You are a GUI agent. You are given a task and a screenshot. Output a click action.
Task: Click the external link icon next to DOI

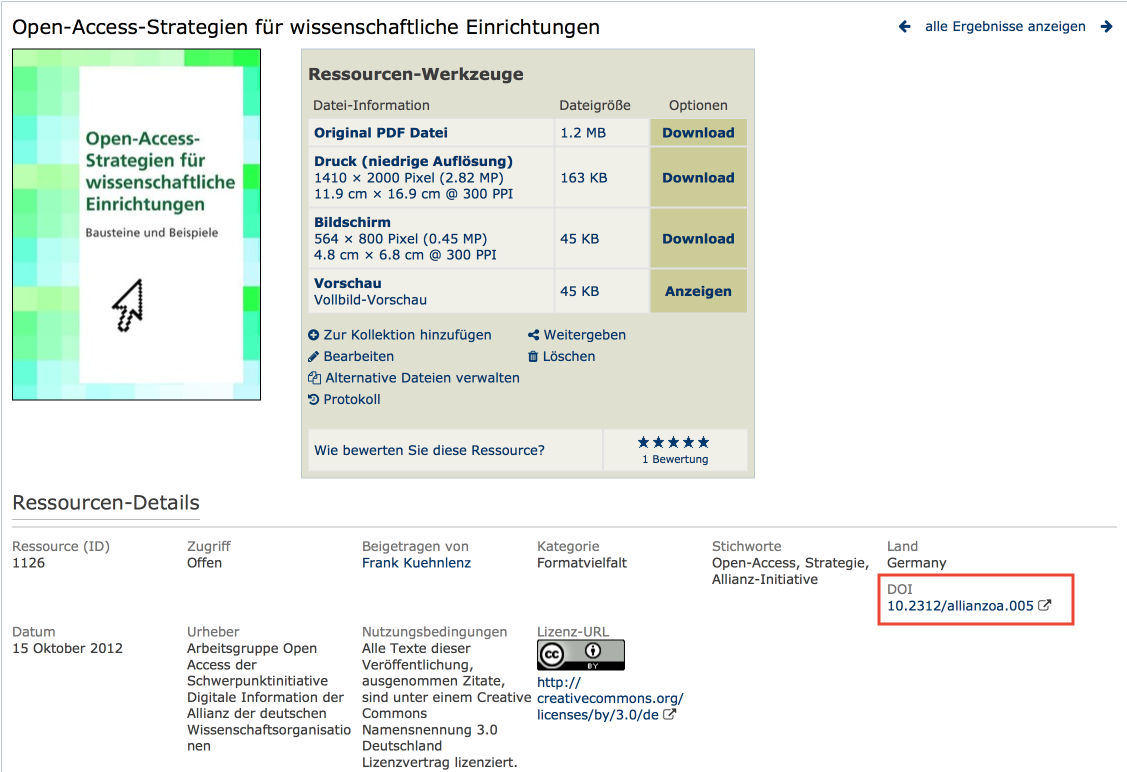[x=1045, y=606]
